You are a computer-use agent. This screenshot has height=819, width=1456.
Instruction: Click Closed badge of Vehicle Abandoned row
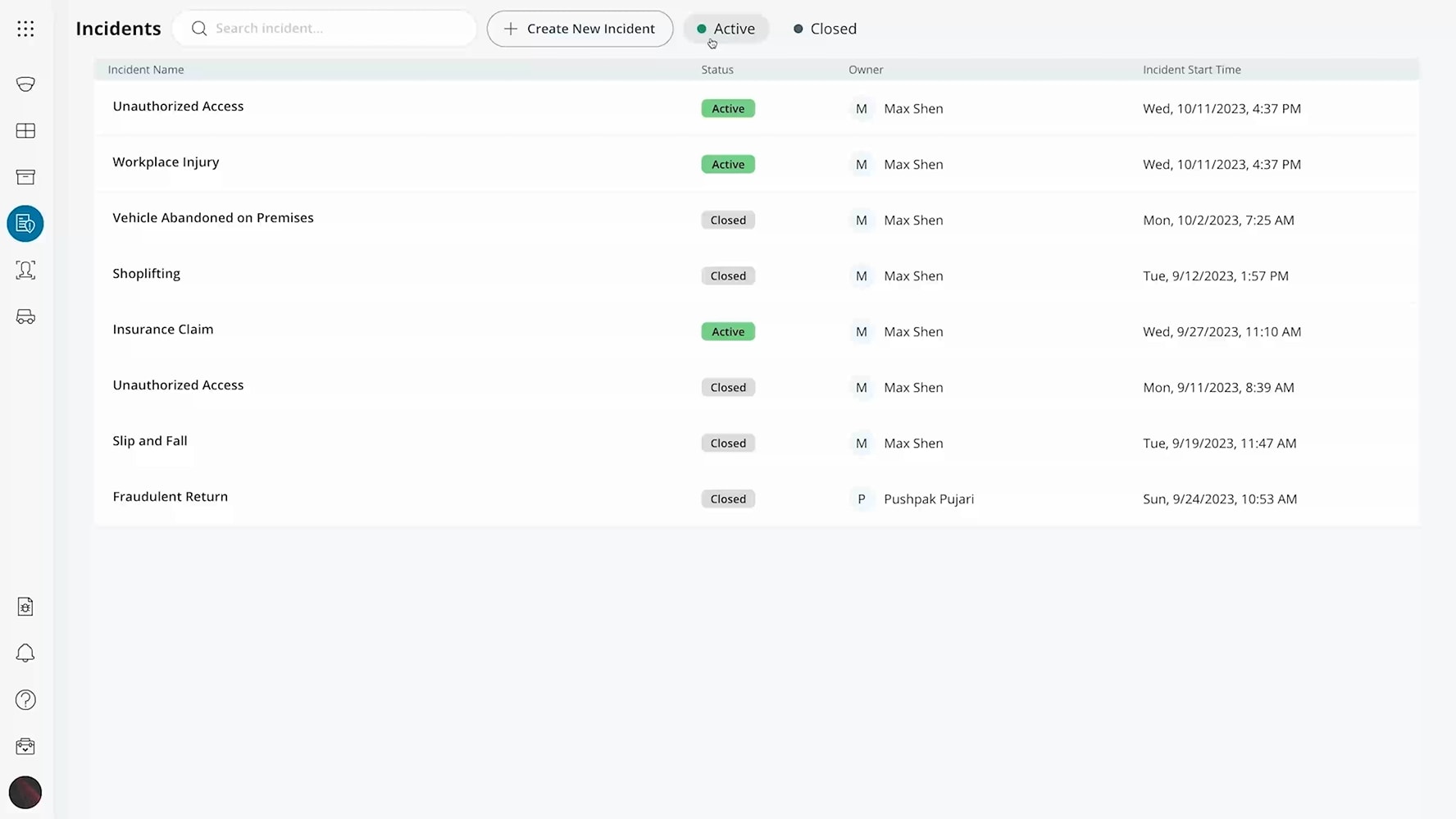tap(728, 221)
